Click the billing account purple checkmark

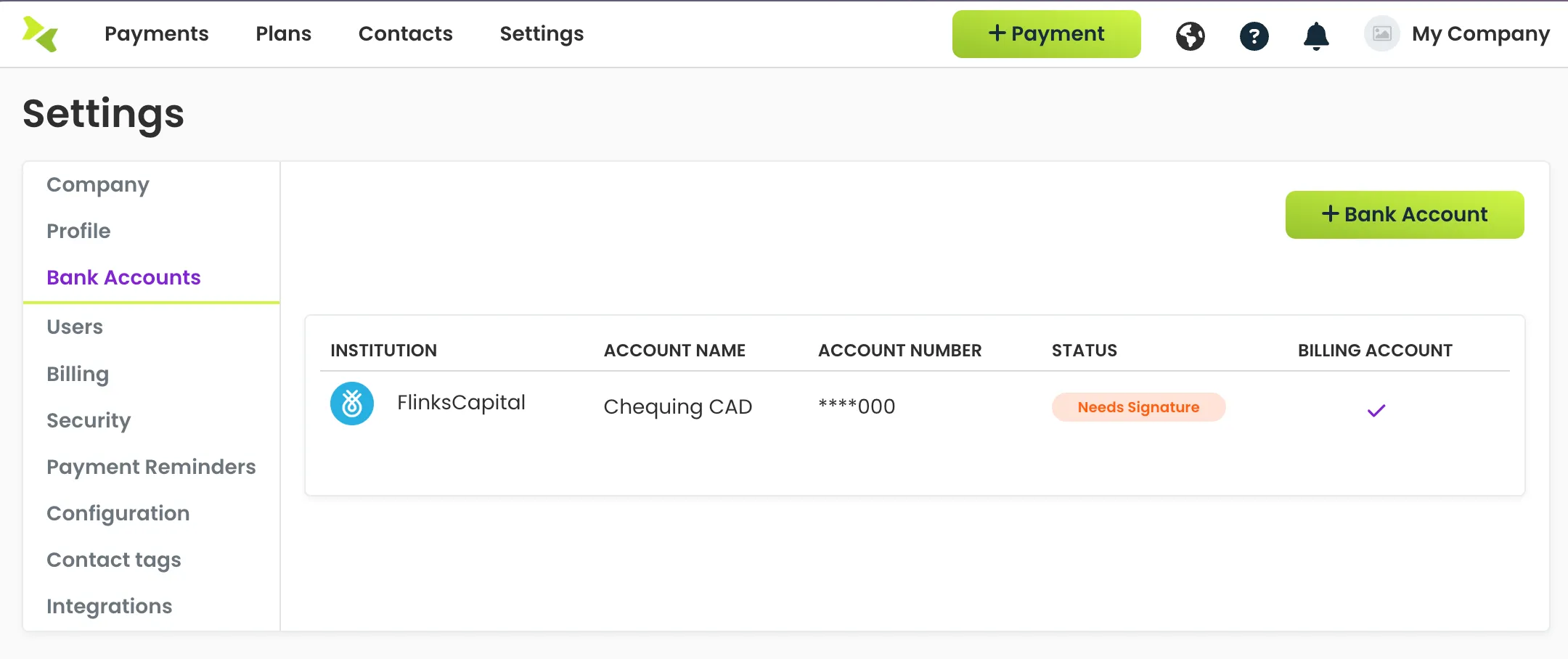[1376, 411]
